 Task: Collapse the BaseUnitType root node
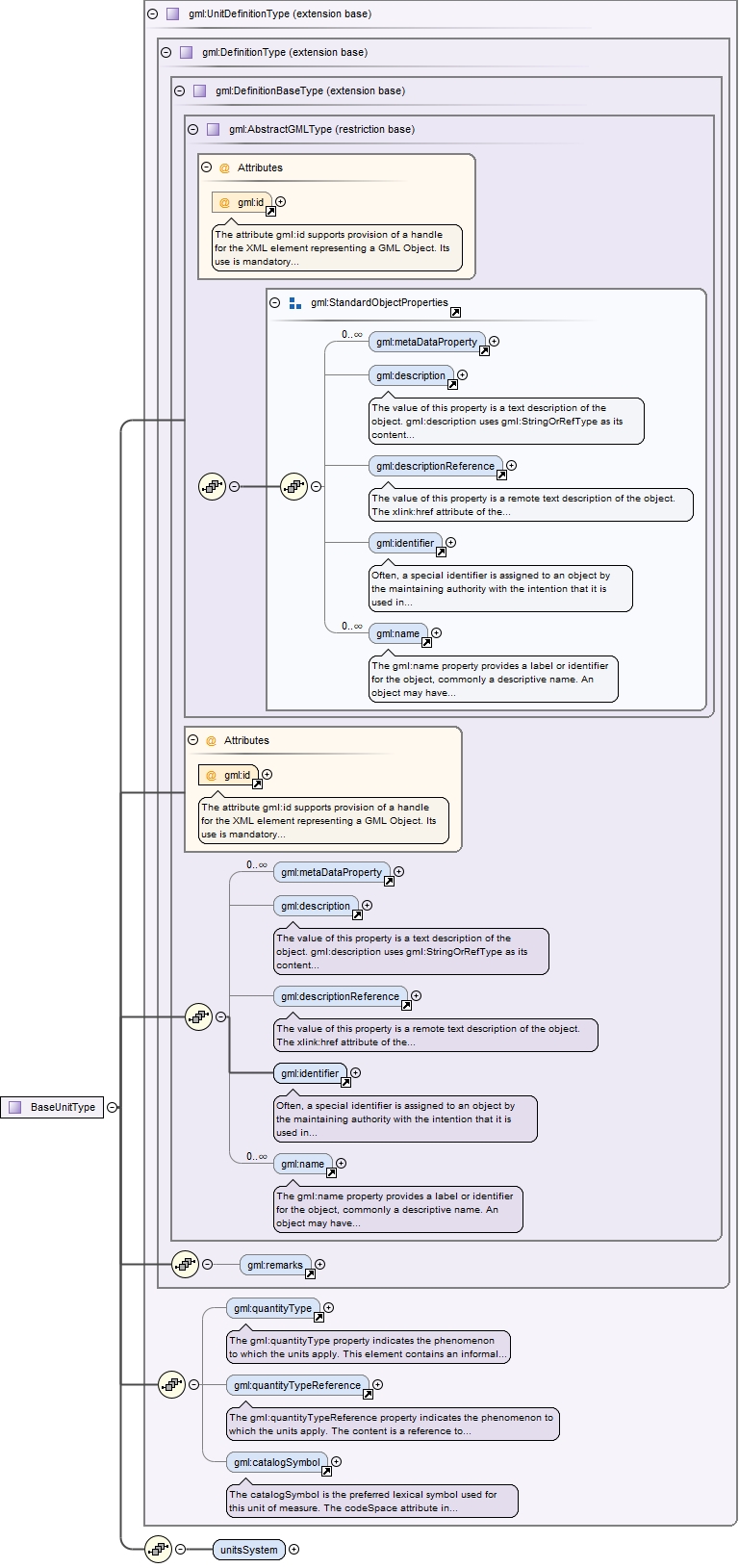pyautogui.click(x=113, y=1107)
